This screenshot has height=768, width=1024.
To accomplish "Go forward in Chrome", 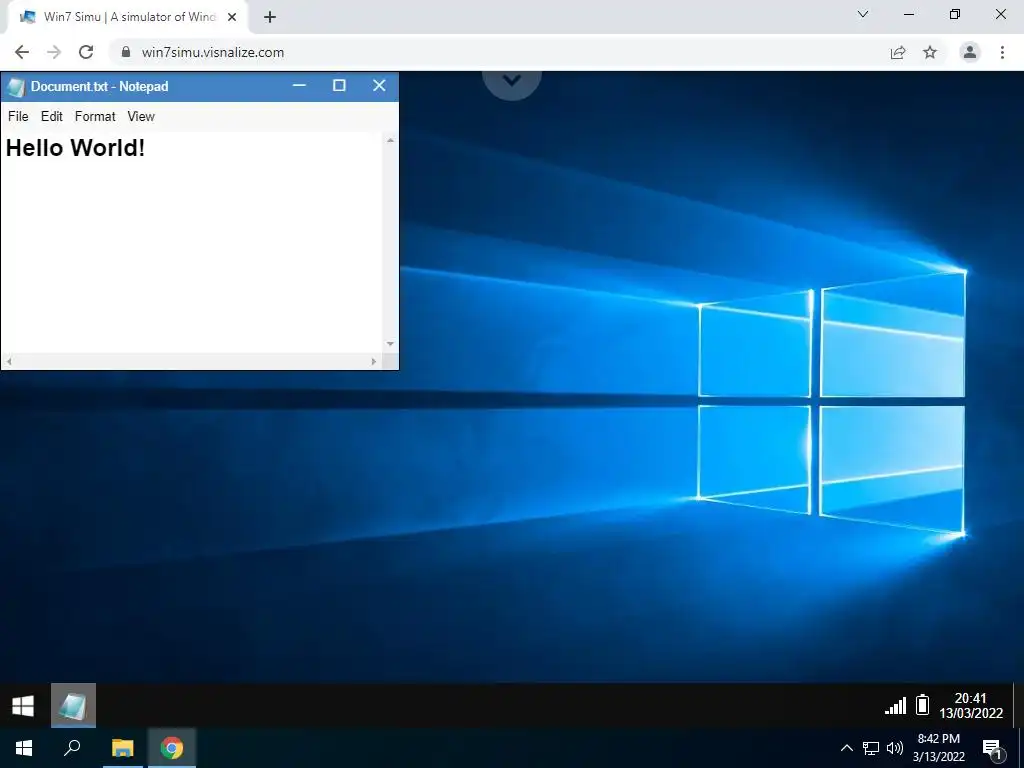I will click(x=54, y=52).
